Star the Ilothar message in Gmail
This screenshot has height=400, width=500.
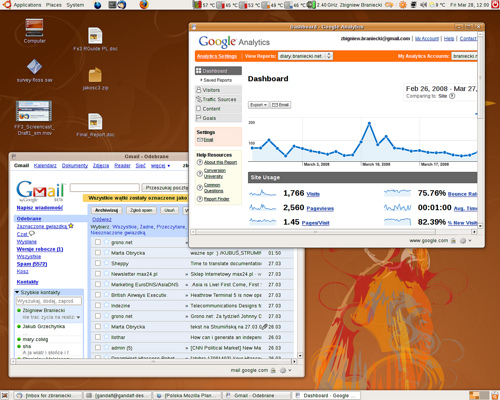(x=106, y=337)
